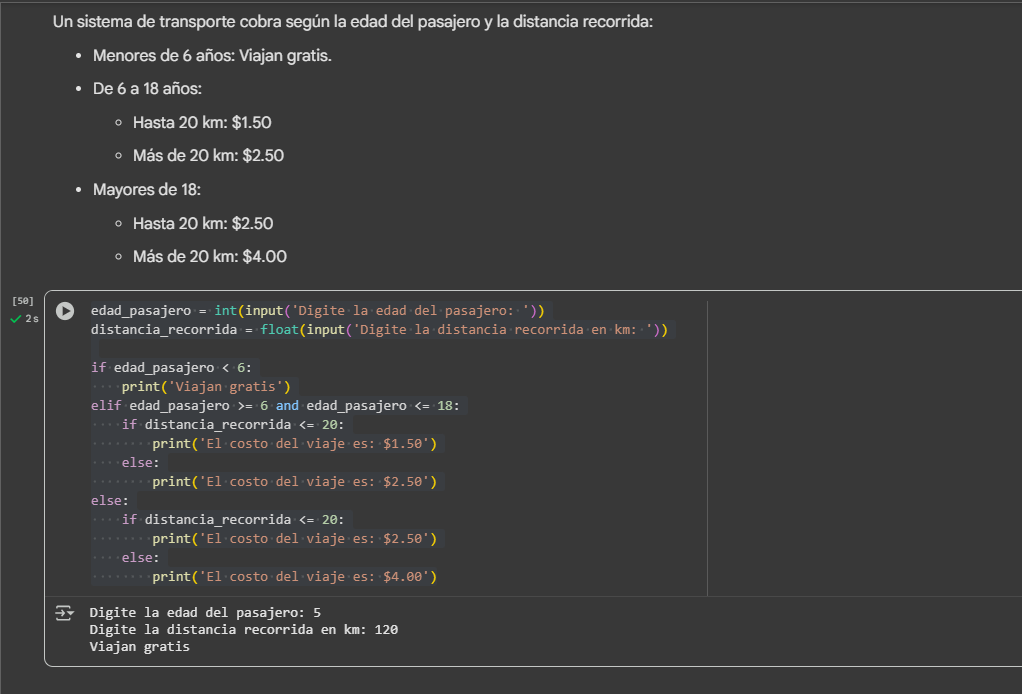1022x694 pixels.
Task: Click the "Mayores de 18" bullet item
Action: (x=147, y=190)
